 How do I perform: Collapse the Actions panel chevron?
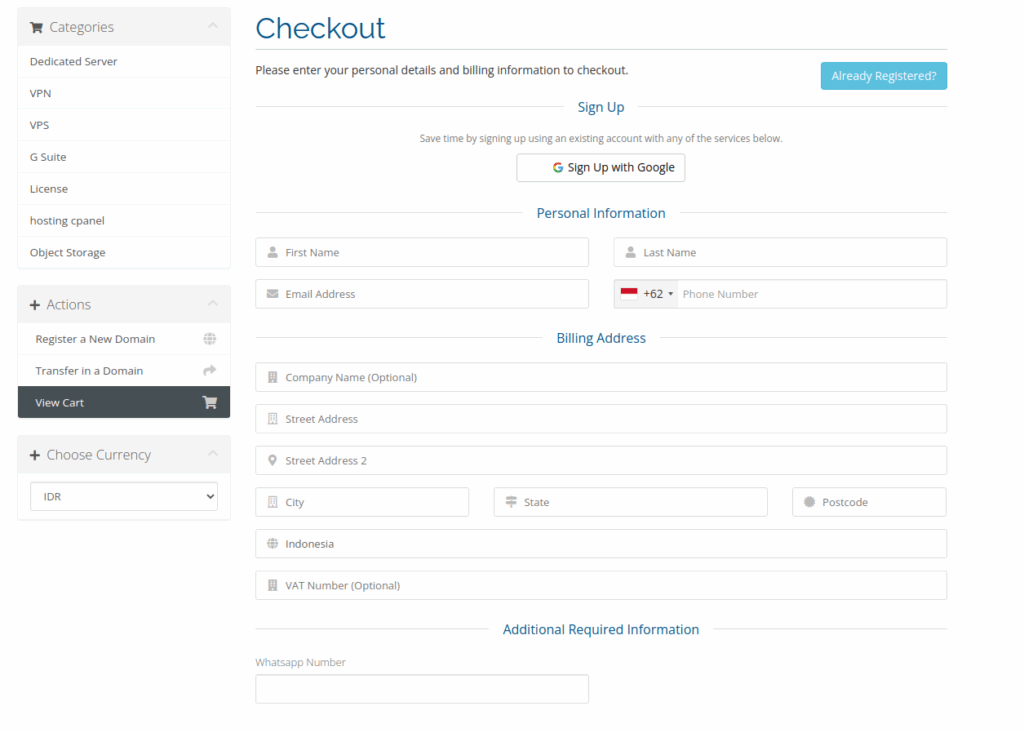tap(212, 304)
